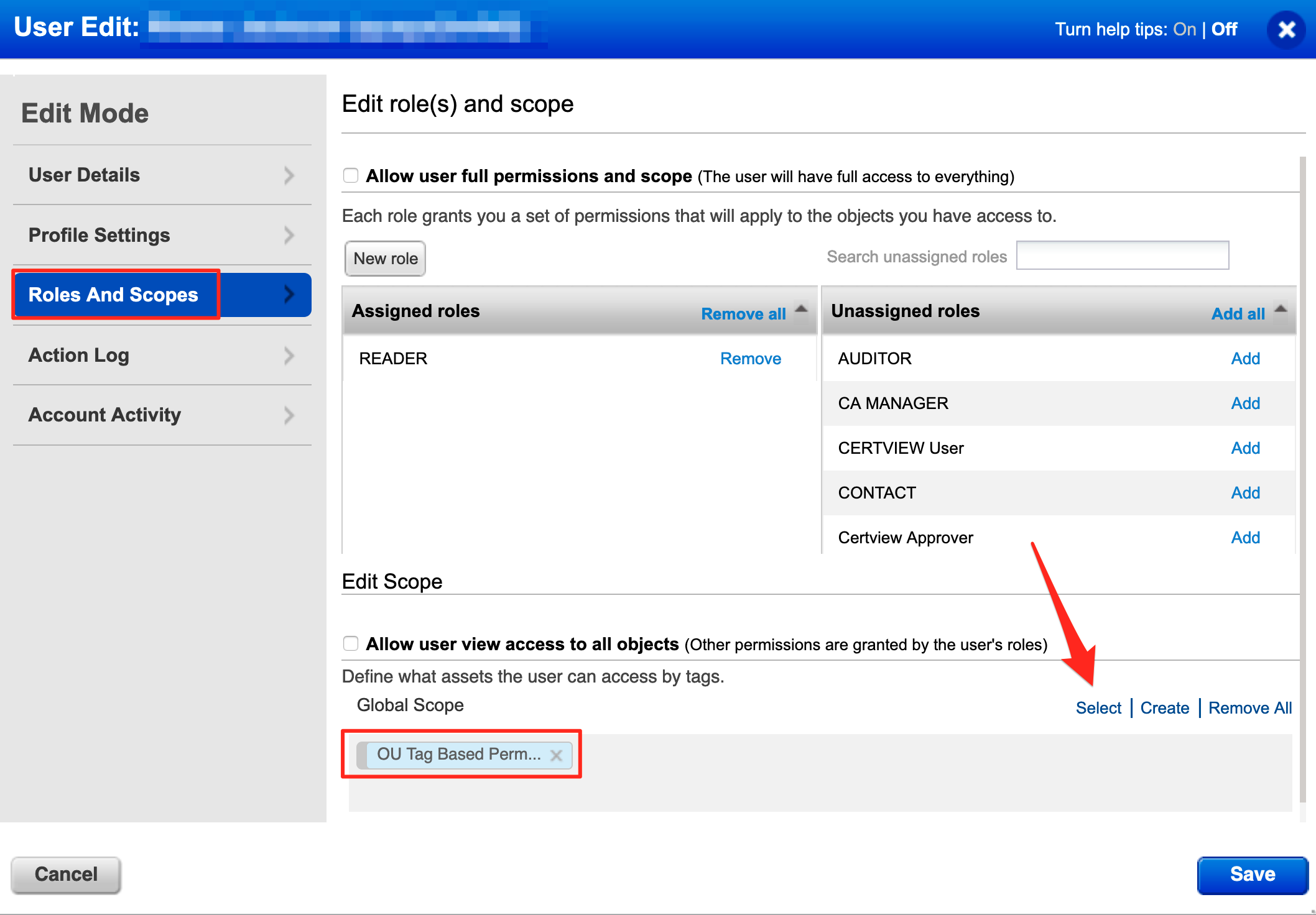
Task: Select the Roles And Scopes section
Action: pos(114,295)
